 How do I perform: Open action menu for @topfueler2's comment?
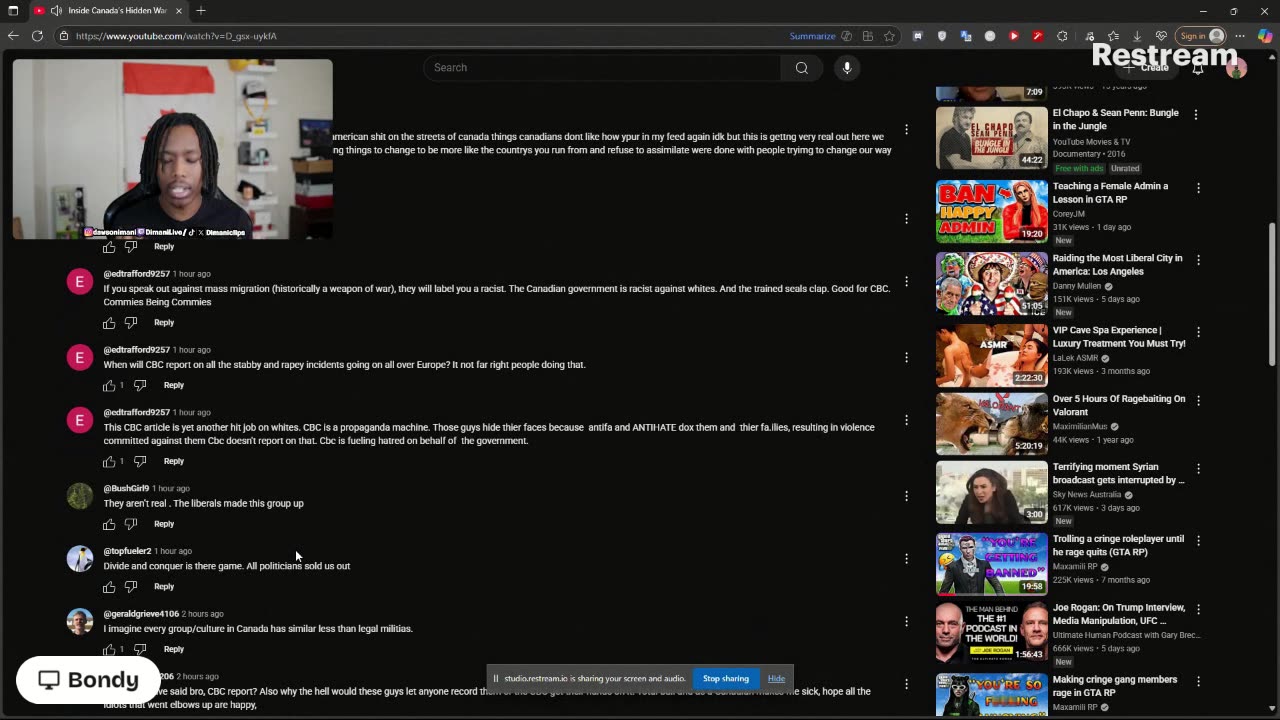[x=906, y=559]
